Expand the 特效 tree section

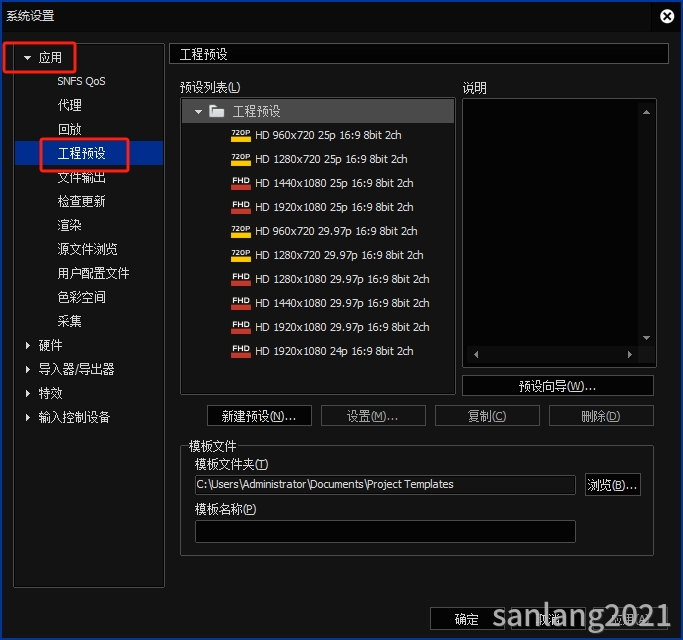click(x=28, y=393)
